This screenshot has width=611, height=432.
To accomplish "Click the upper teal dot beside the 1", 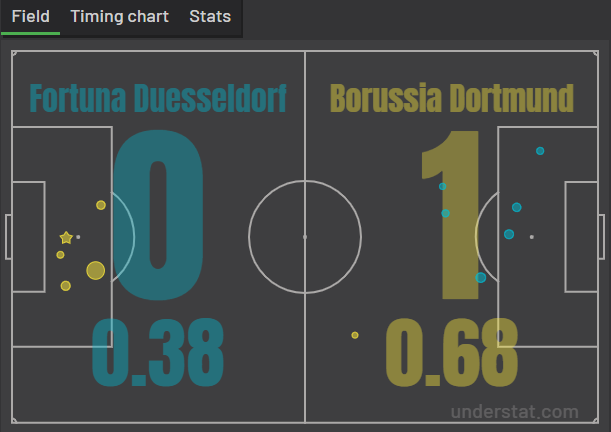I will [x=442, y=186].
